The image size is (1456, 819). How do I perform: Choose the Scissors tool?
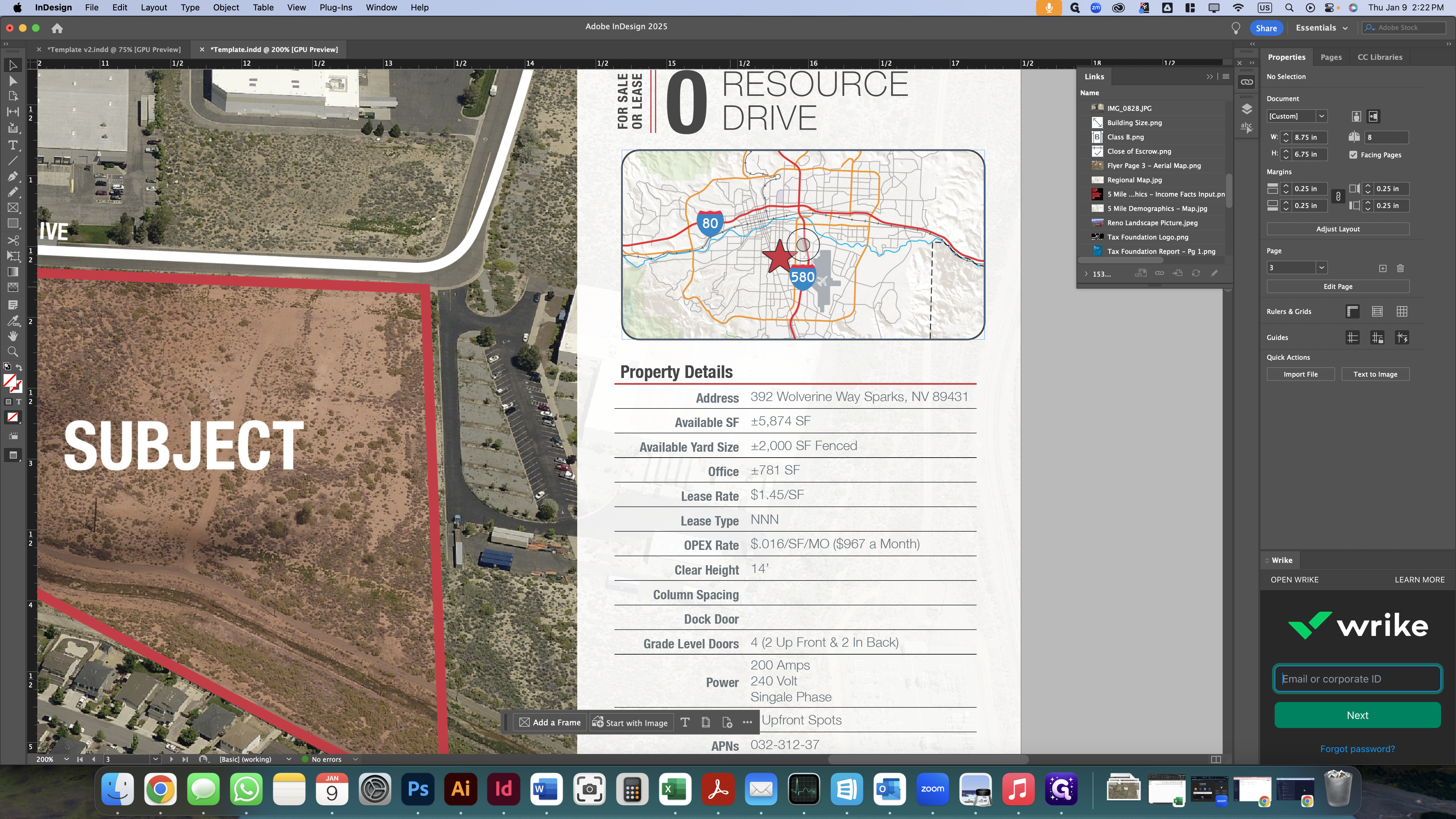(12, 240)
